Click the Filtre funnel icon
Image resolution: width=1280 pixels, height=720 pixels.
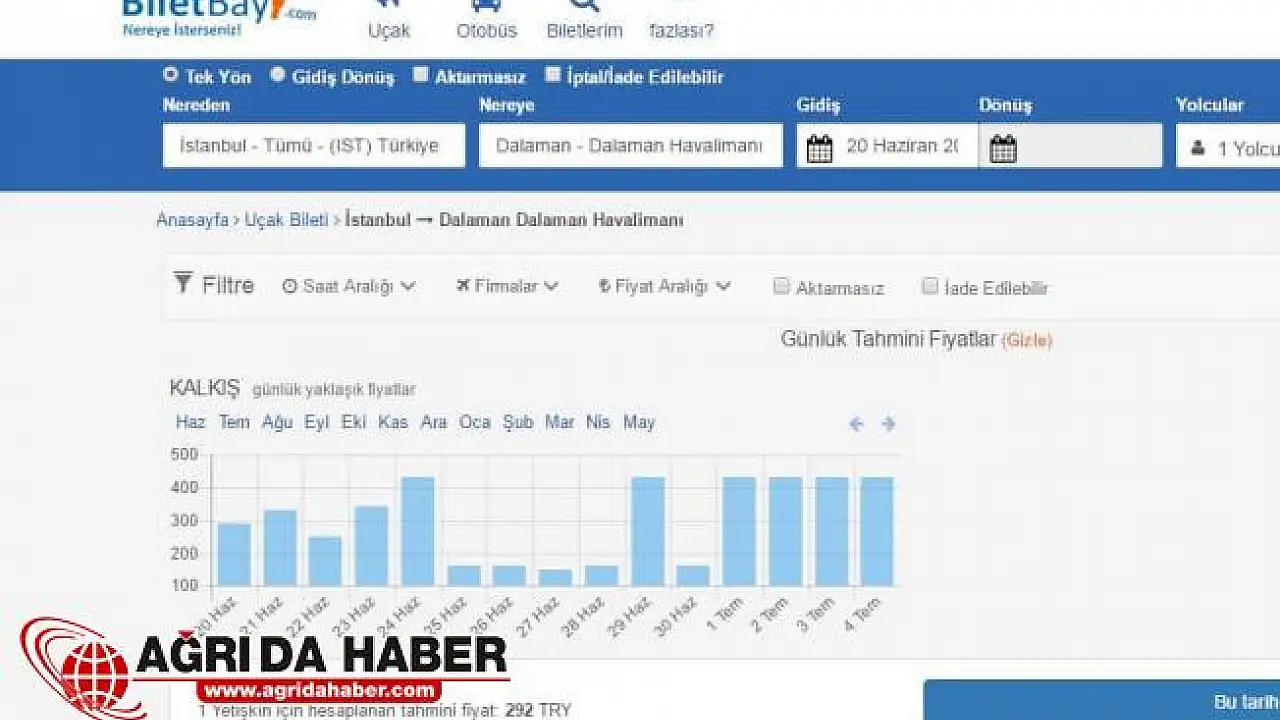(x=183, y=283)
